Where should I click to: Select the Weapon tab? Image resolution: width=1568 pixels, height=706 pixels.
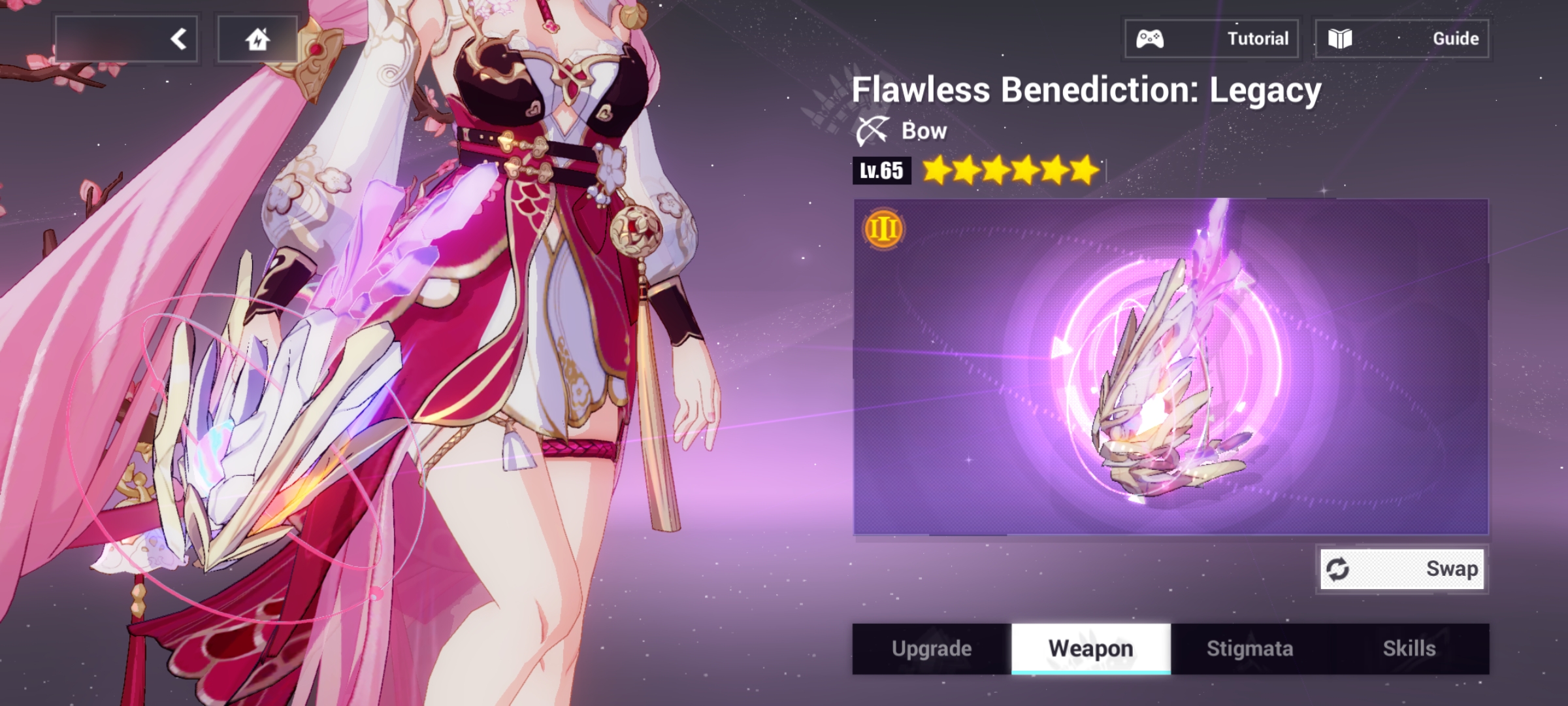pos(1091,648)
